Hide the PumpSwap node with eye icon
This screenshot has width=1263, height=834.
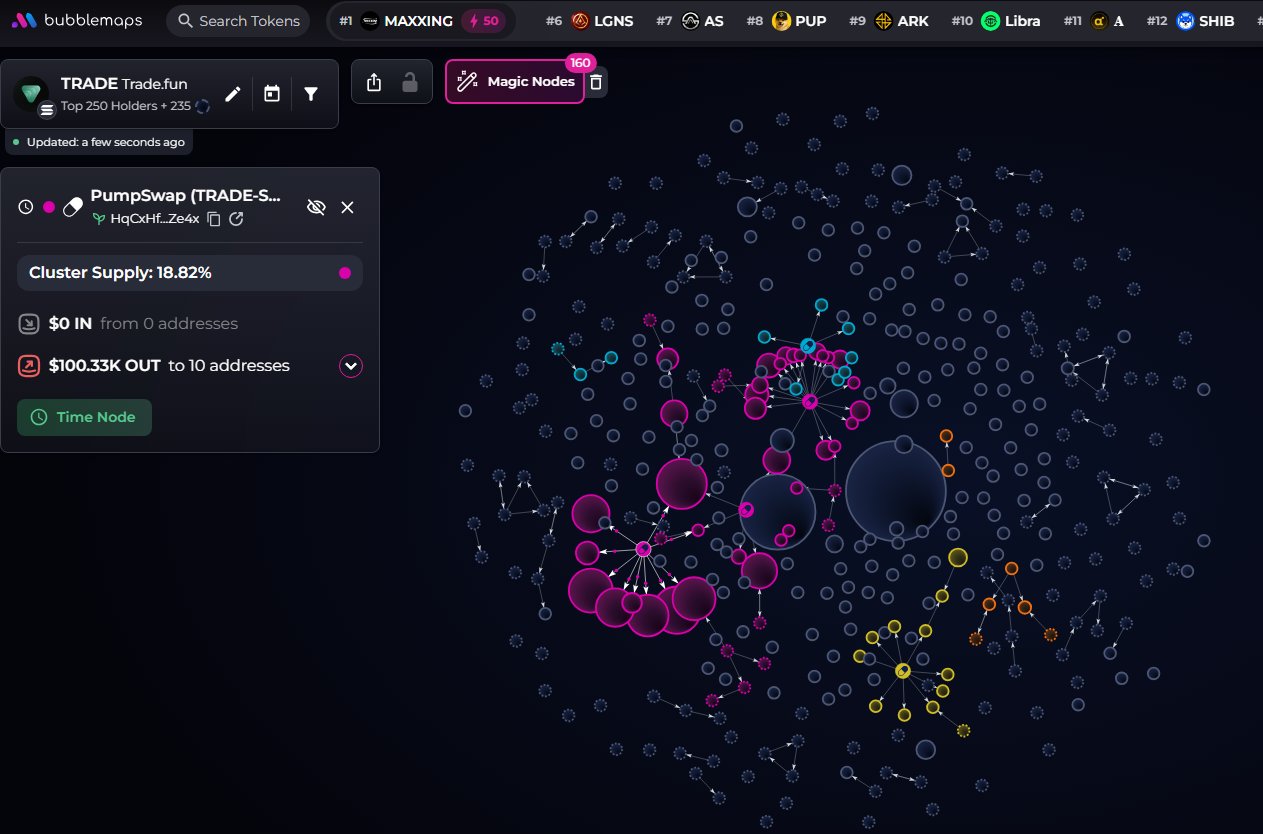tap(316, 207)
